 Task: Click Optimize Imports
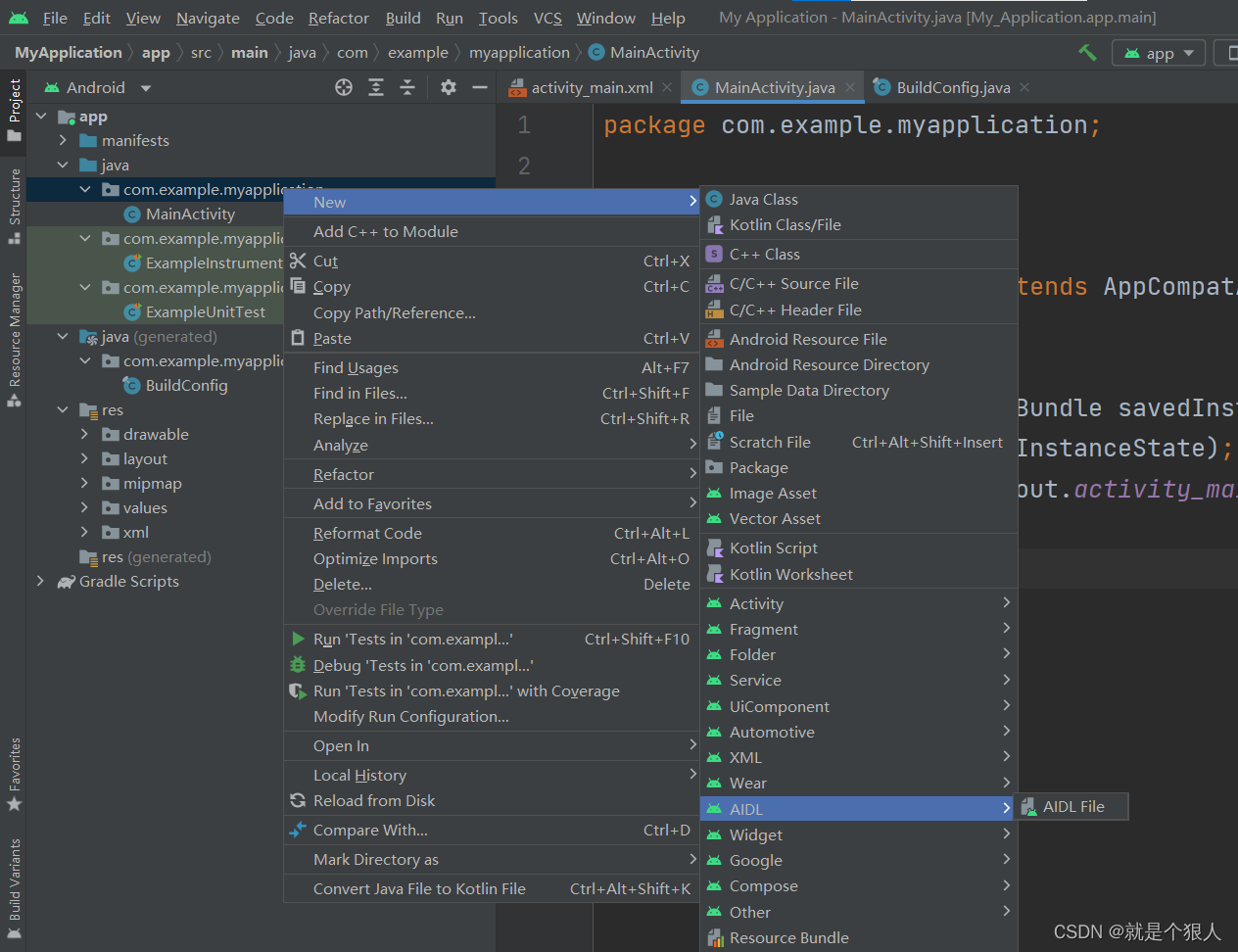(492, 558)
